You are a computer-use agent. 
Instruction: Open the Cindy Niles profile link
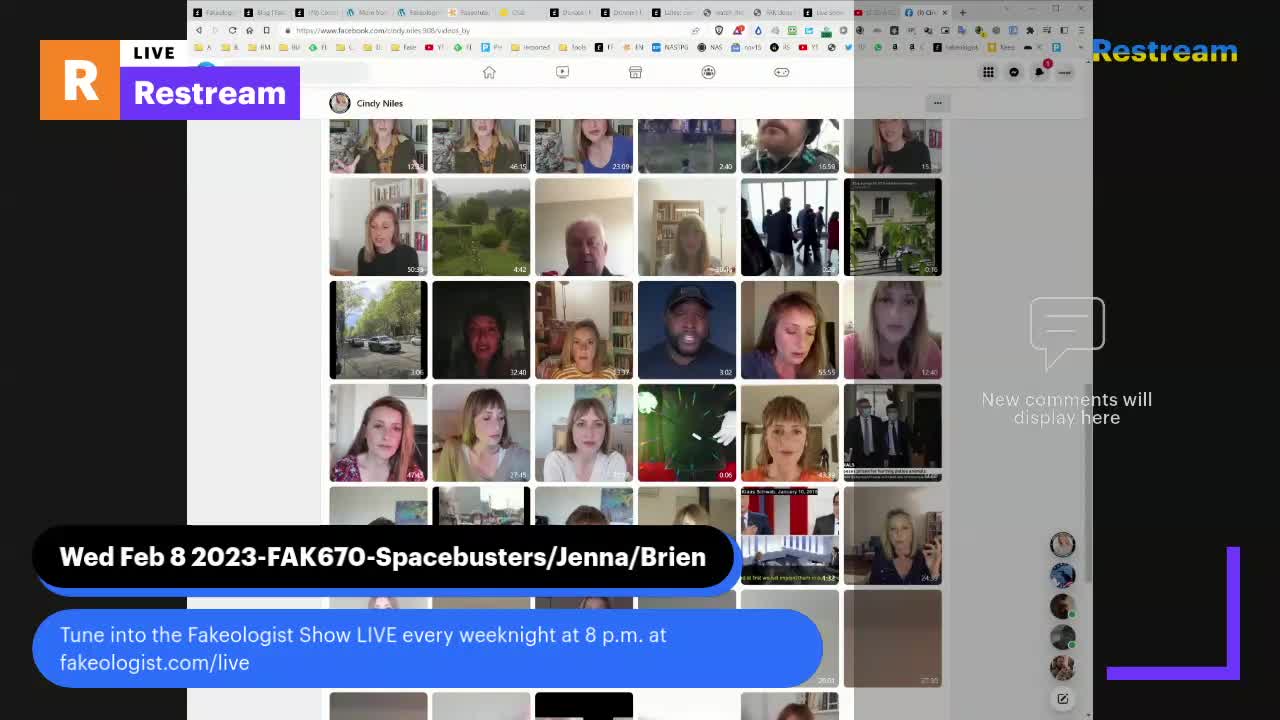click(x=380, y=103)
